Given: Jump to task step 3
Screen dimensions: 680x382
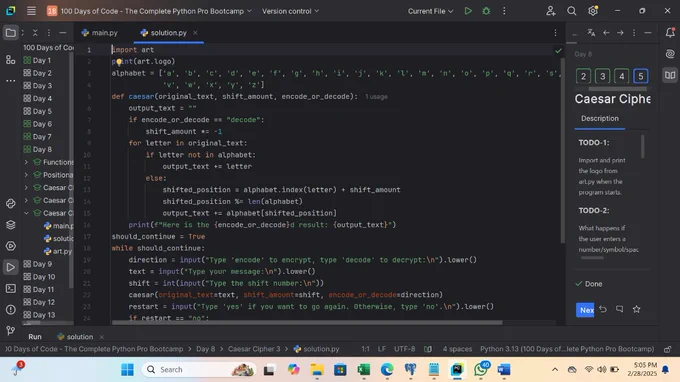Looking at the screenshot, I should (602, 76).
